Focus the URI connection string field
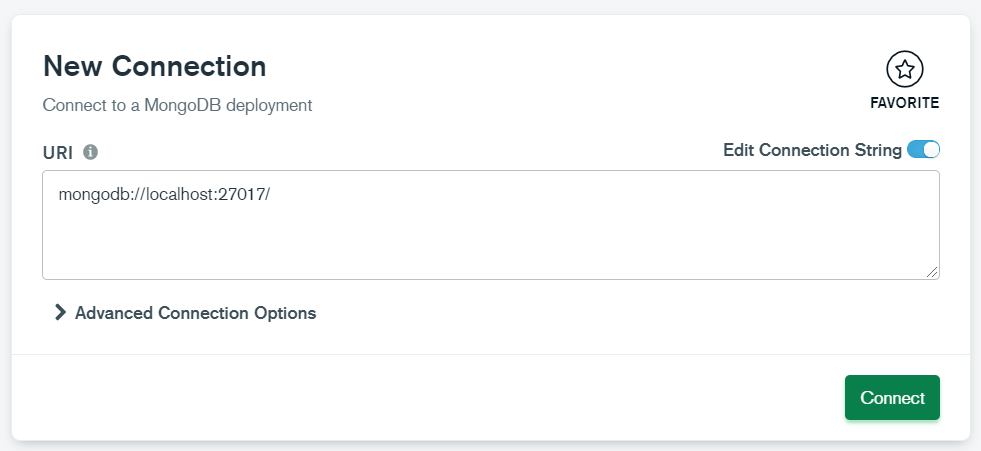Screen dimensions: 981x451 490,225
